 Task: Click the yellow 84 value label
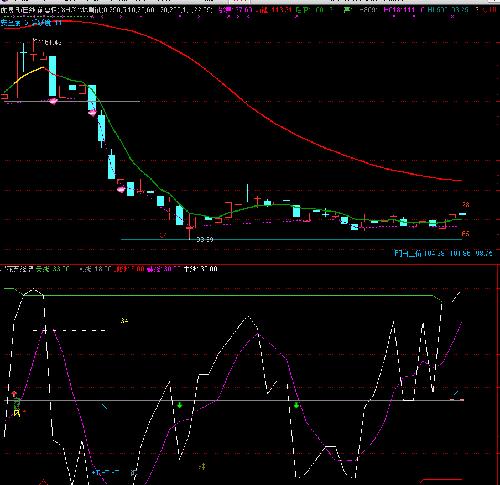click(x=125, y=321)
